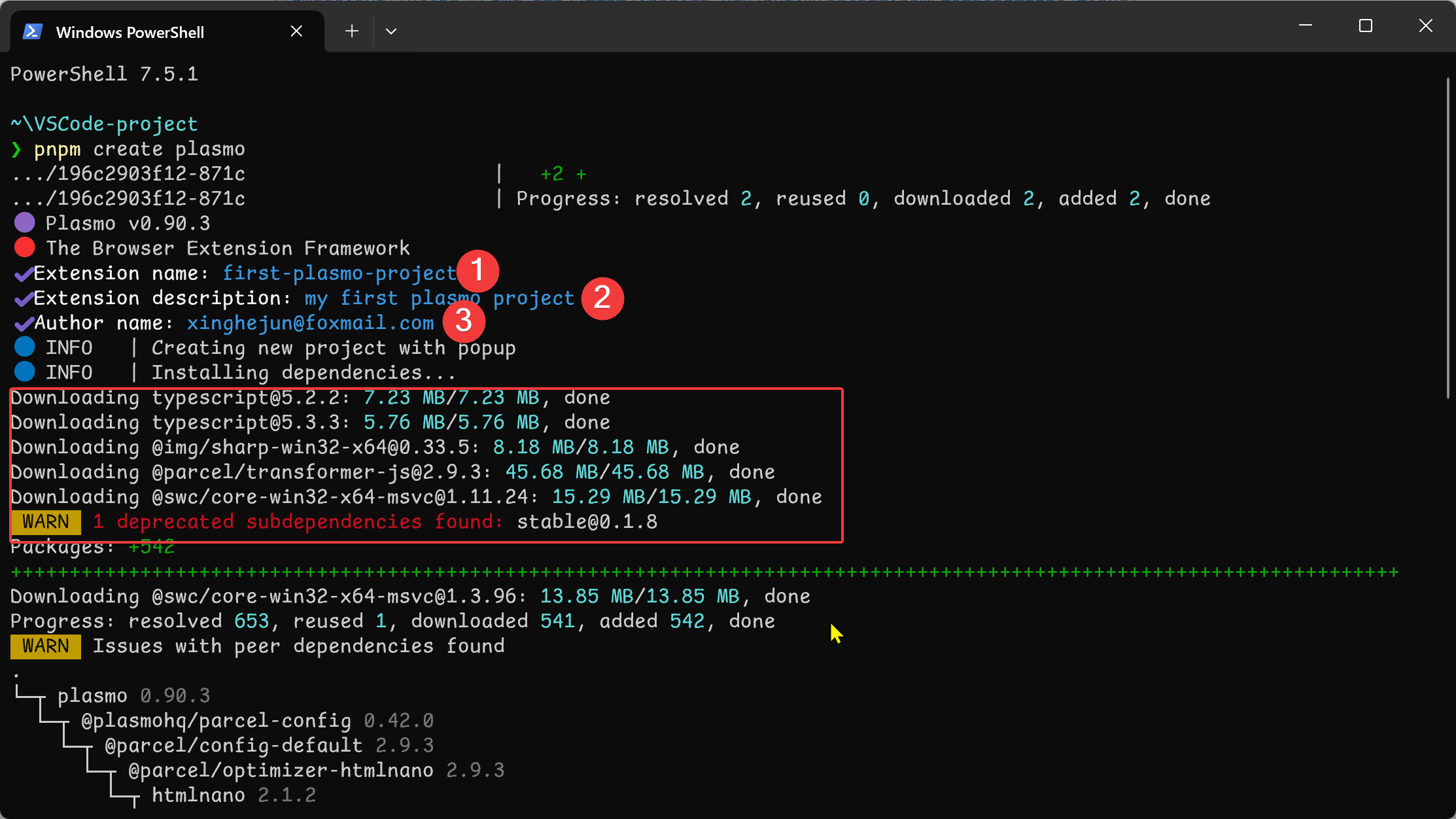Maximize the terminal window
This screenshot has height=819, width=1456.
(x=1366, y=26)
